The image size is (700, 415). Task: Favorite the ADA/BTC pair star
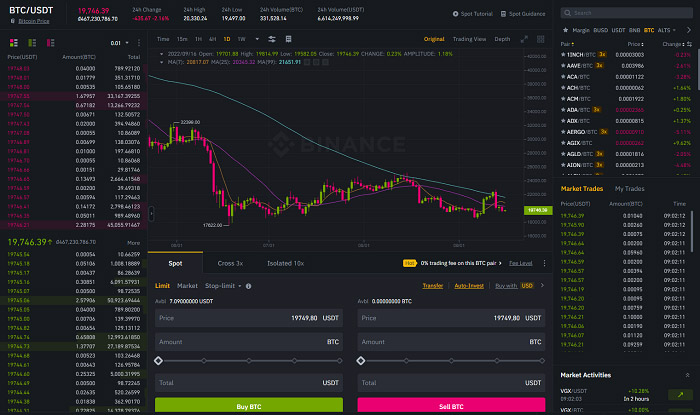click(563, 110)
